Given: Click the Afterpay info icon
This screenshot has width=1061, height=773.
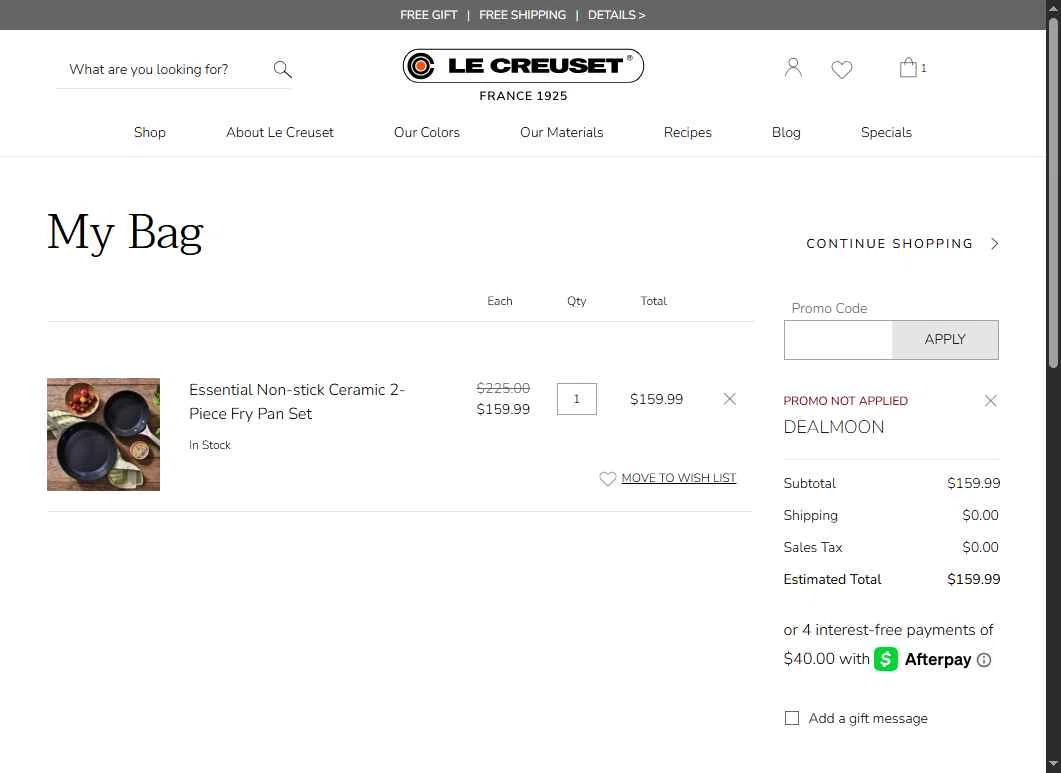Looking at the screenshot, I should 984,660.
